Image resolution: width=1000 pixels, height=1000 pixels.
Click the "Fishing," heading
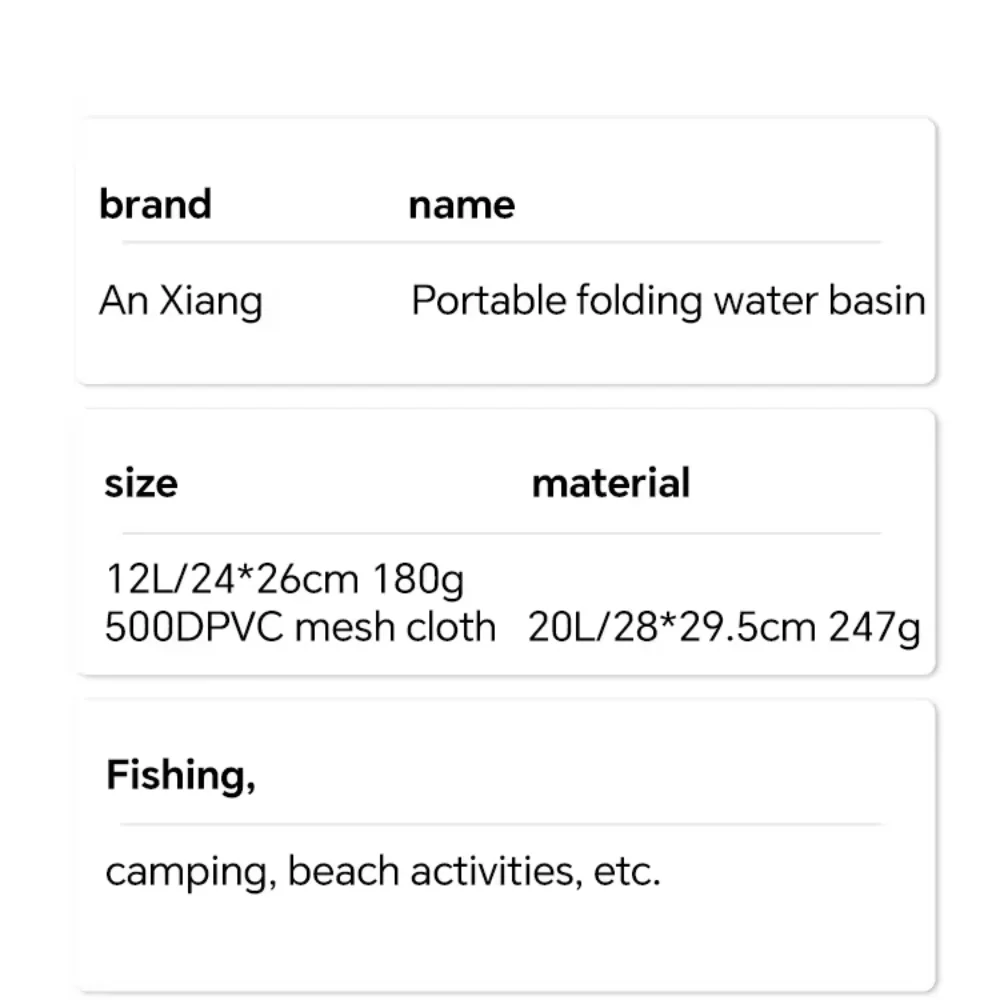(x=181, y=776)
